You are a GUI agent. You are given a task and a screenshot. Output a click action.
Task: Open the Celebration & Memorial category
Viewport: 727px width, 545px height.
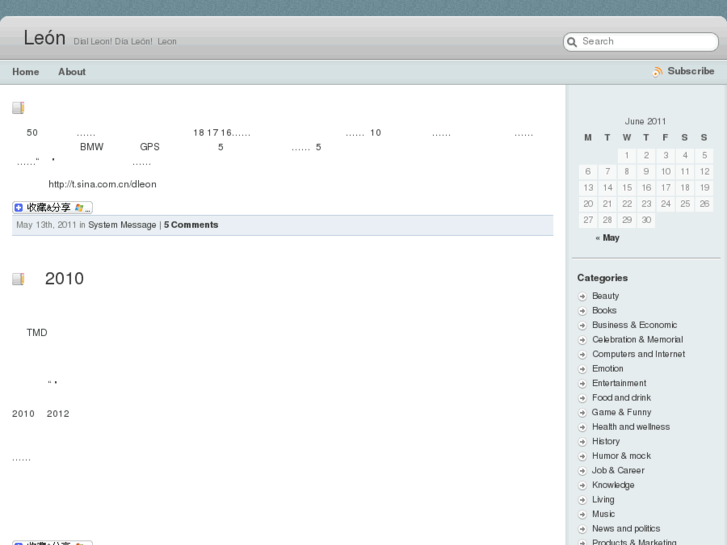point(638,340)
